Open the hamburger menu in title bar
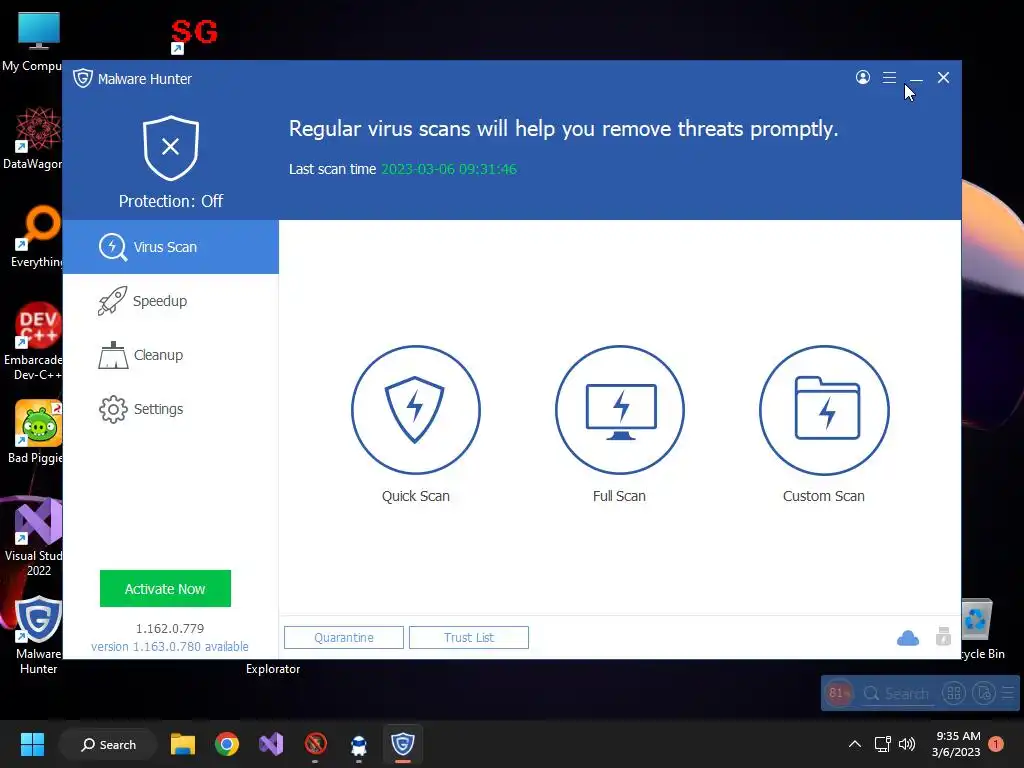This screenshot has width=1024, height=768. (x=889, y=78)
